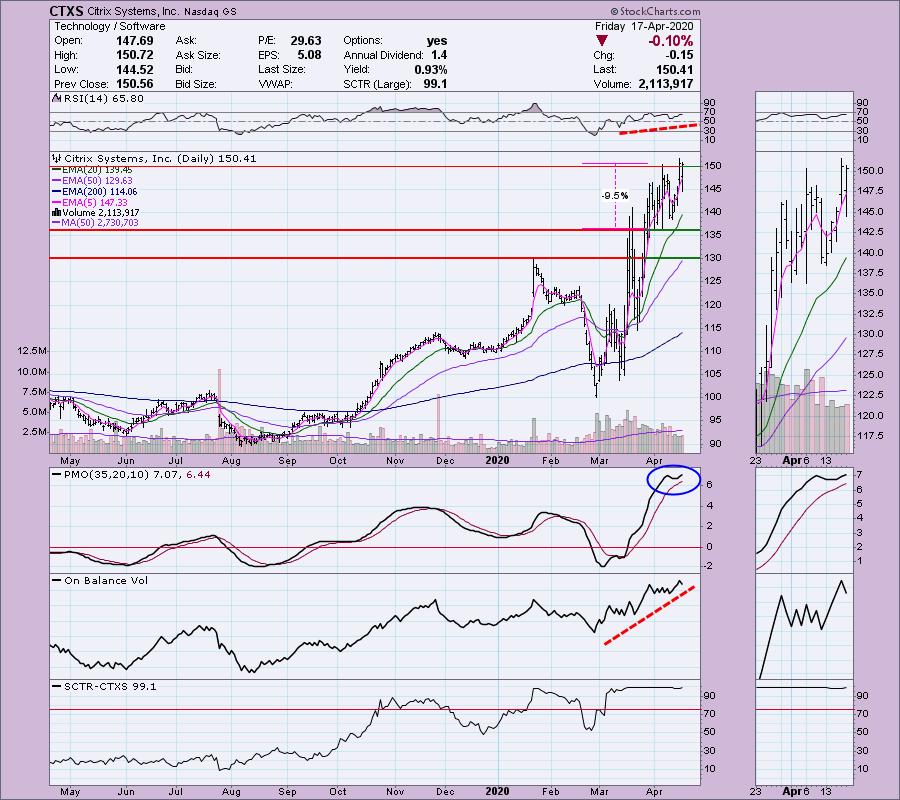Click the Volume legend bar icon
This screenshot has width=900, height=800.
point(56,212)
